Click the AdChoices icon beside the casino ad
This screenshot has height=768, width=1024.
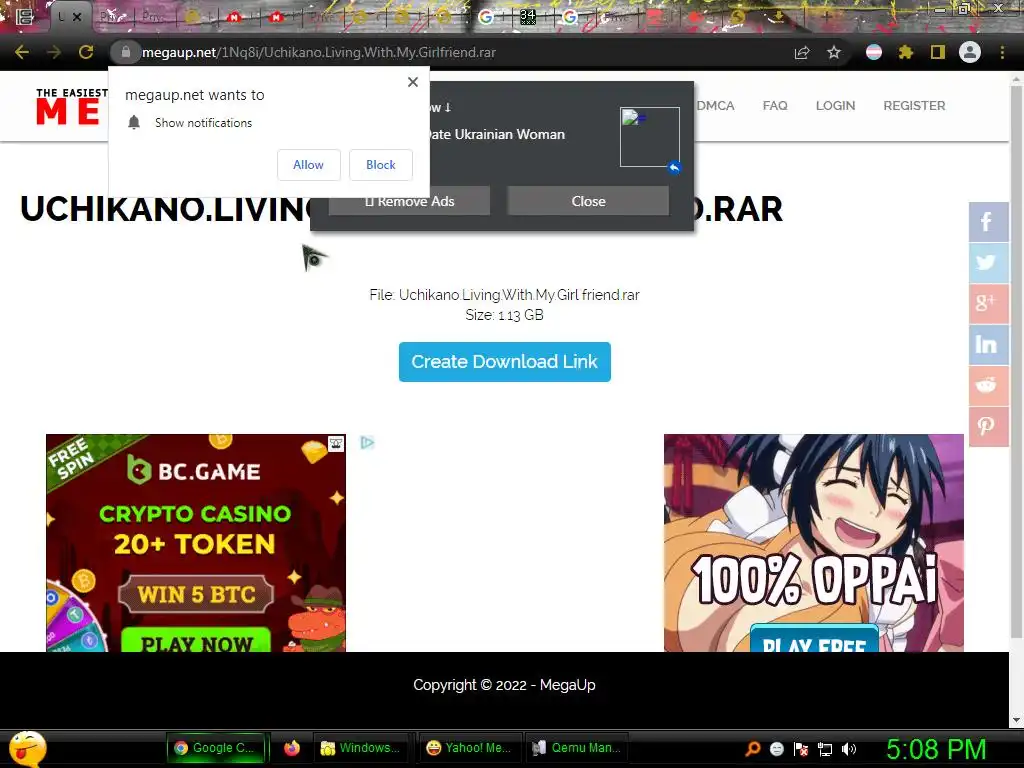click(367, 443)
